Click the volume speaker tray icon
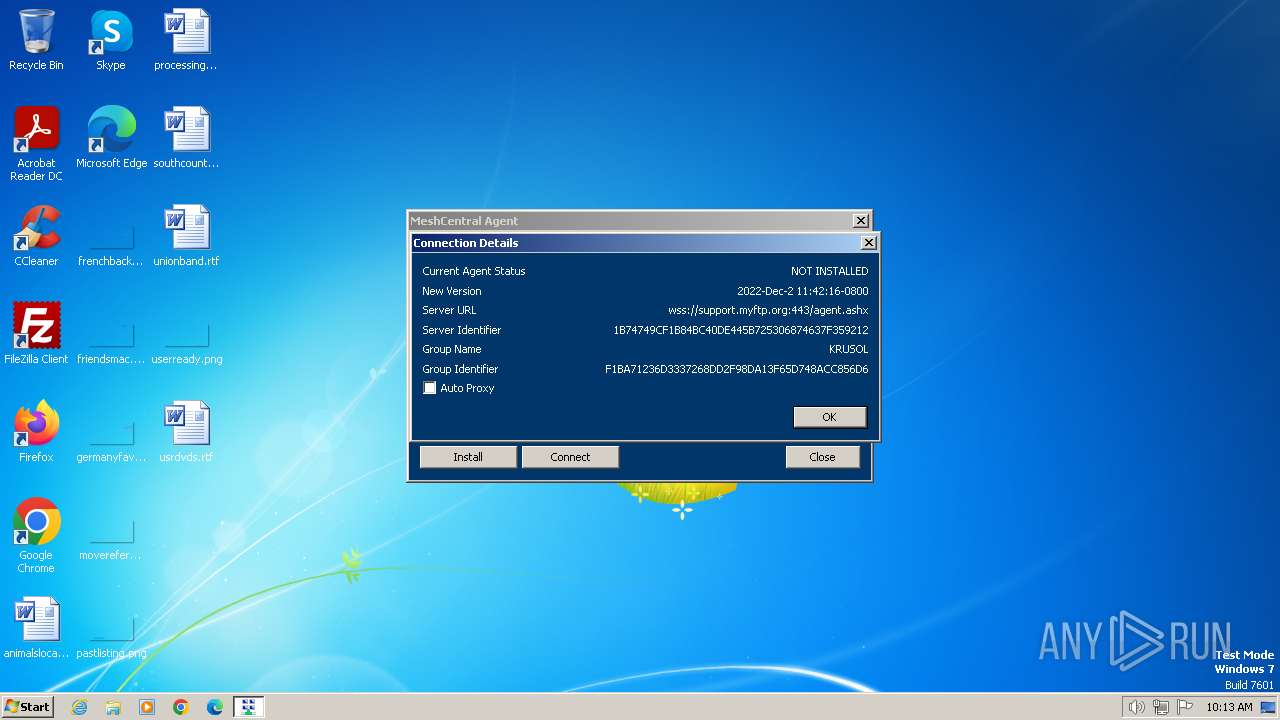Image resolution: width=1280 pixels, height=720 pixels. pyautogui.click(x=1136, y=707)
